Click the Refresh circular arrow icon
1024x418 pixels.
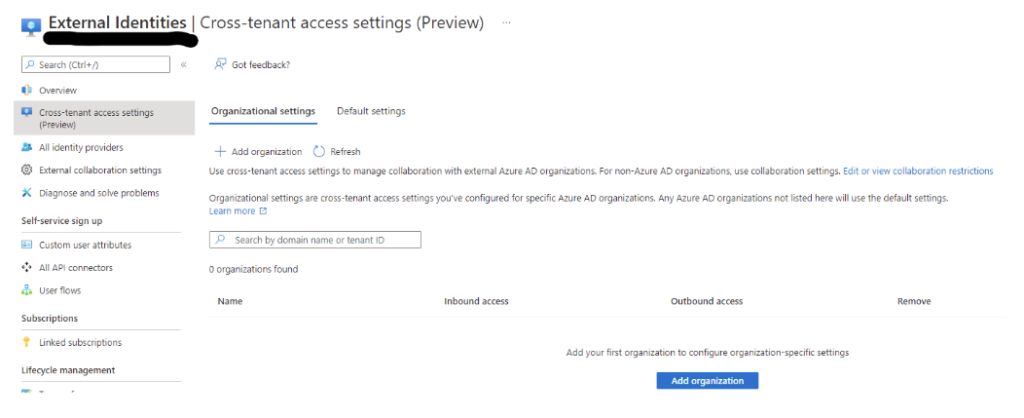click(319, 152)
